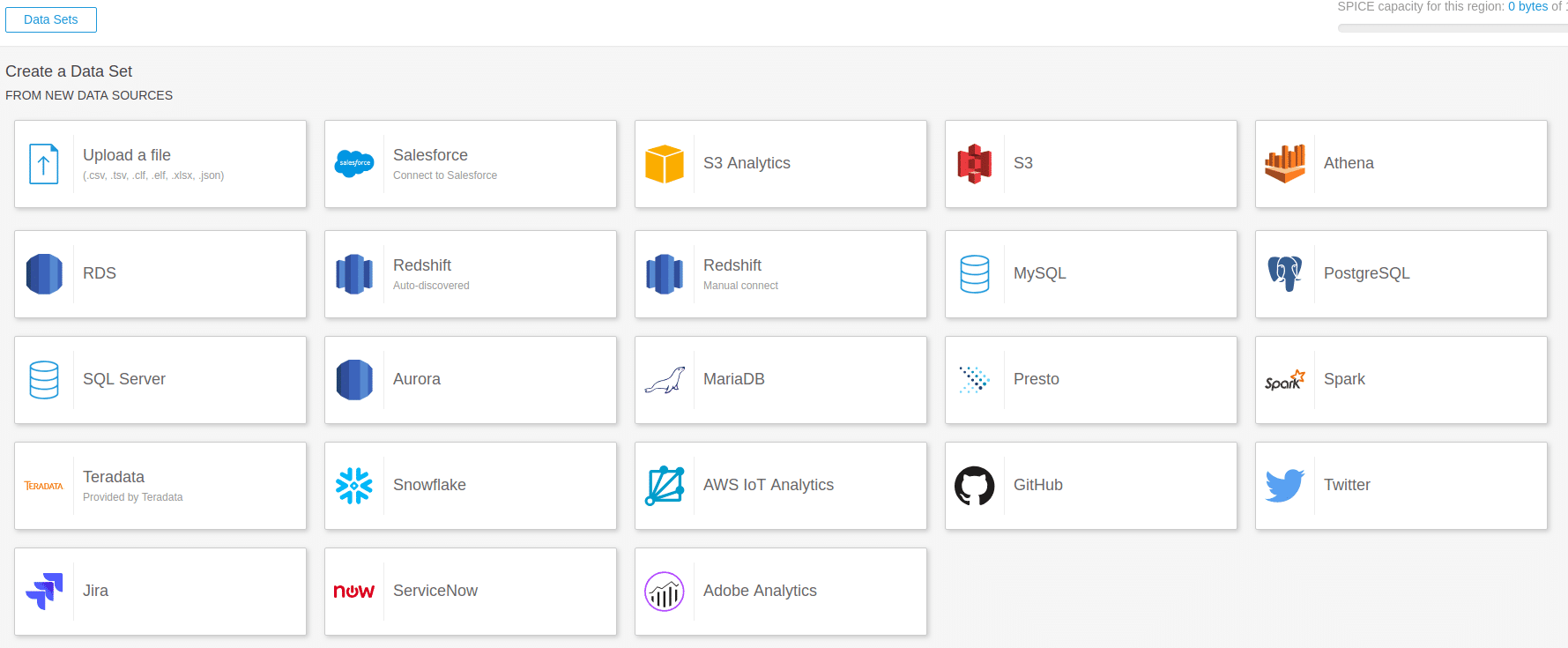Screen dimensions: 1568x648
Task: Select the Twitter card label
Action: click(x=1347, y=485)
